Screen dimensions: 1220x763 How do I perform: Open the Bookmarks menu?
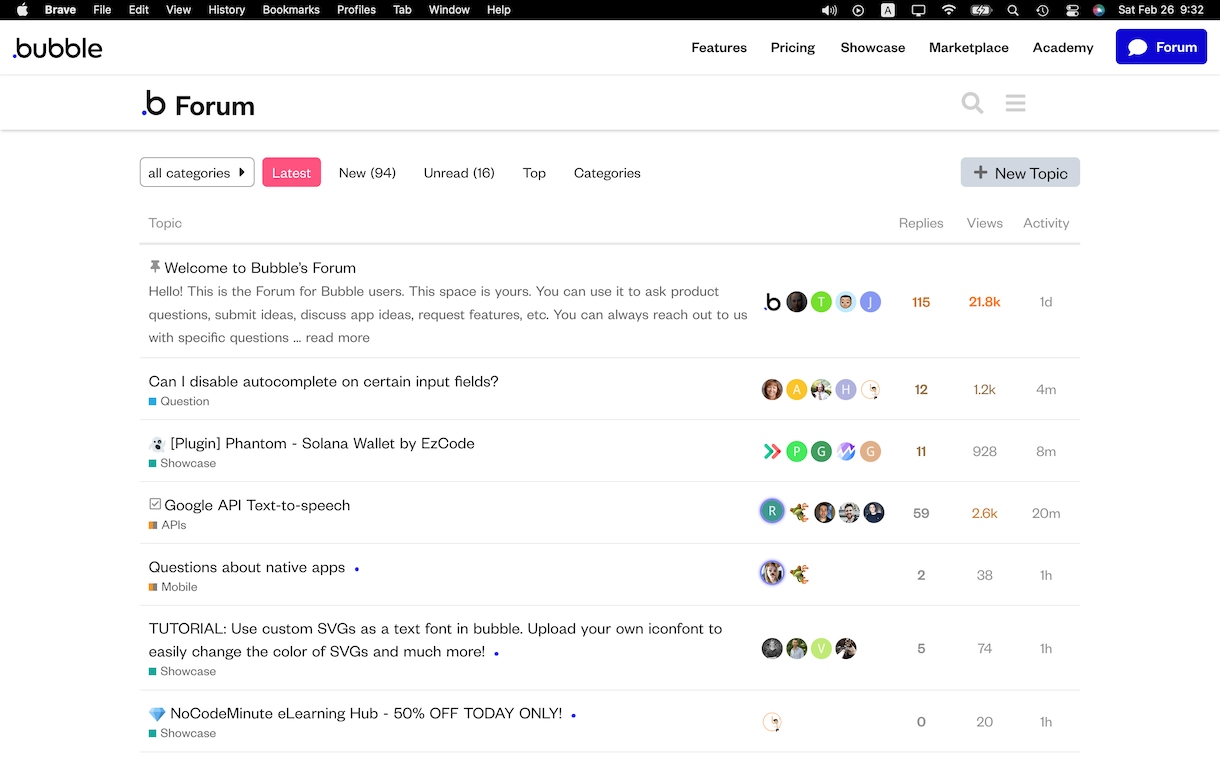290,10
